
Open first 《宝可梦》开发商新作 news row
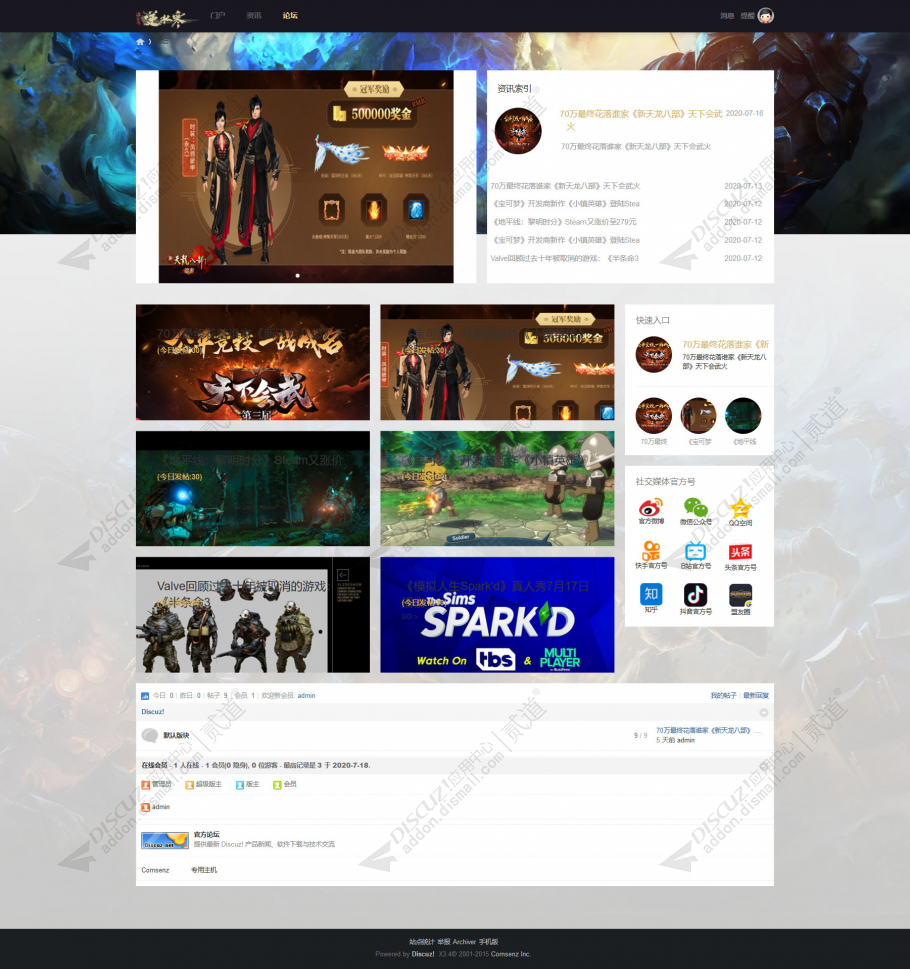[565, 204]
